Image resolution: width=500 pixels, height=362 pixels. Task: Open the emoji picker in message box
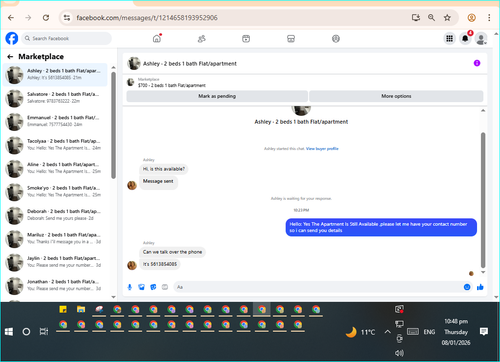pos(467,287)
